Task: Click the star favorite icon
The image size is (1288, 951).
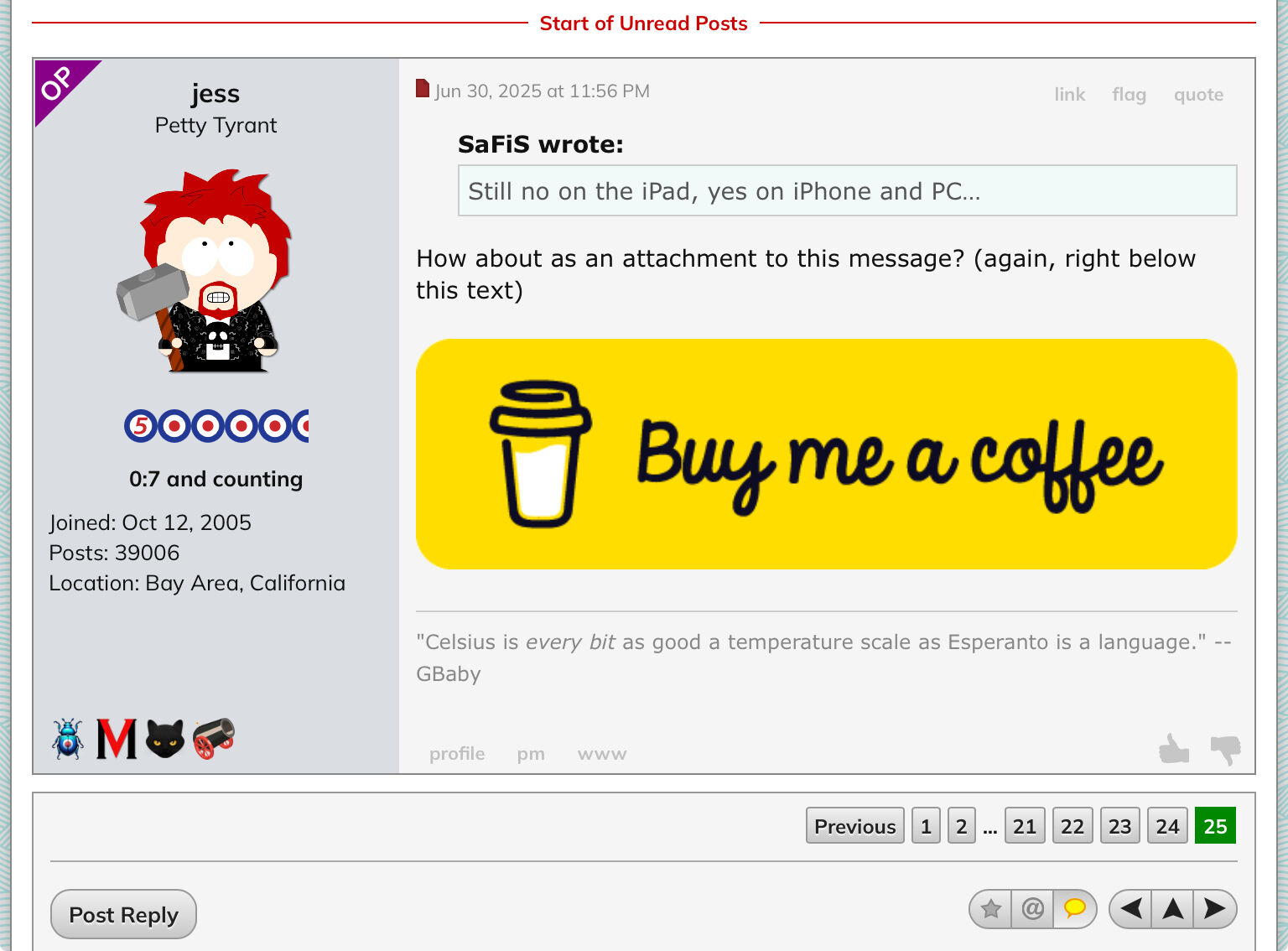Action: [991, 909]
